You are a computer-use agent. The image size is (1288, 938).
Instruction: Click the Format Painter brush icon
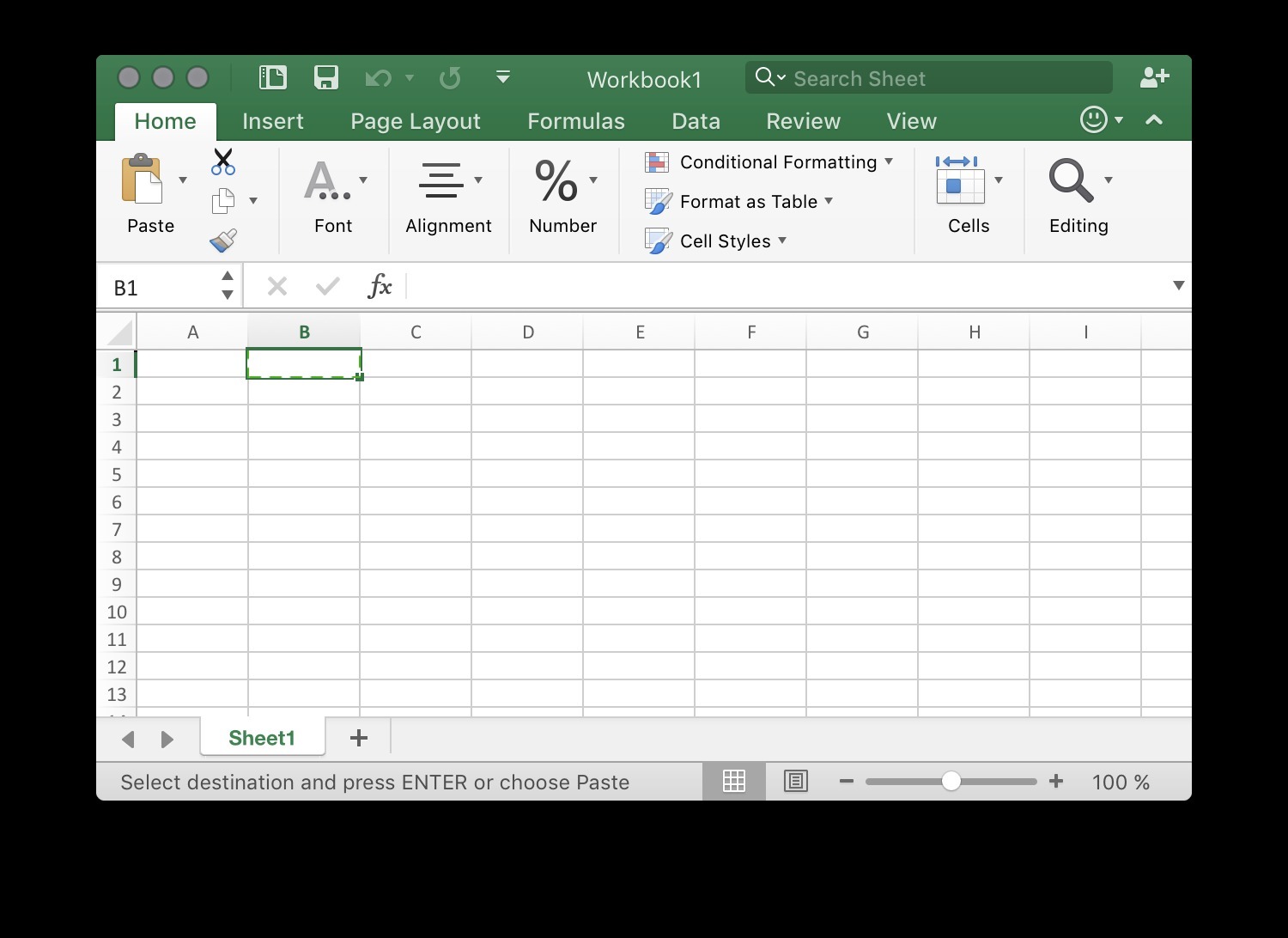(223, 241)
